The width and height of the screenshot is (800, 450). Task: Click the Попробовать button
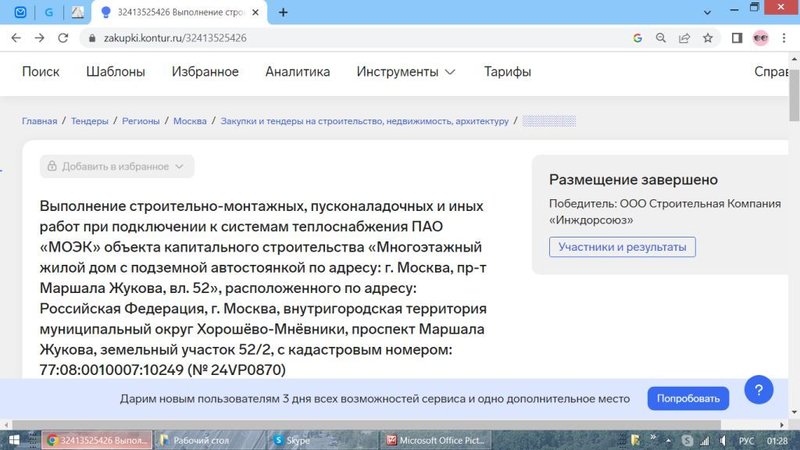coord(688,398)
